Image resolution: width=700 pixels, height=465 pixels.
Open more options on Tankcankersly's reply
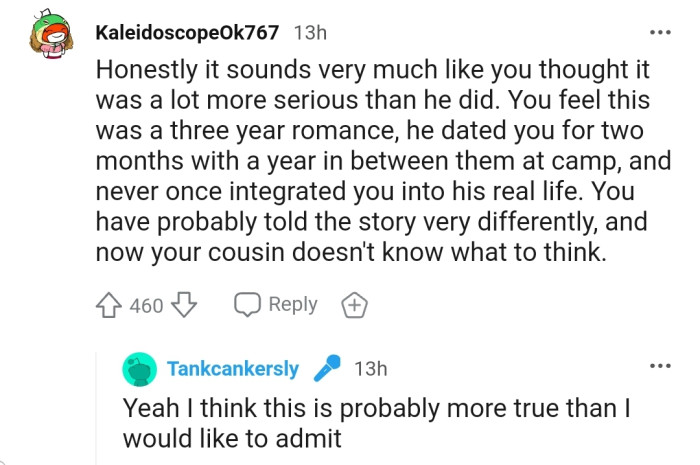(660, 366)
